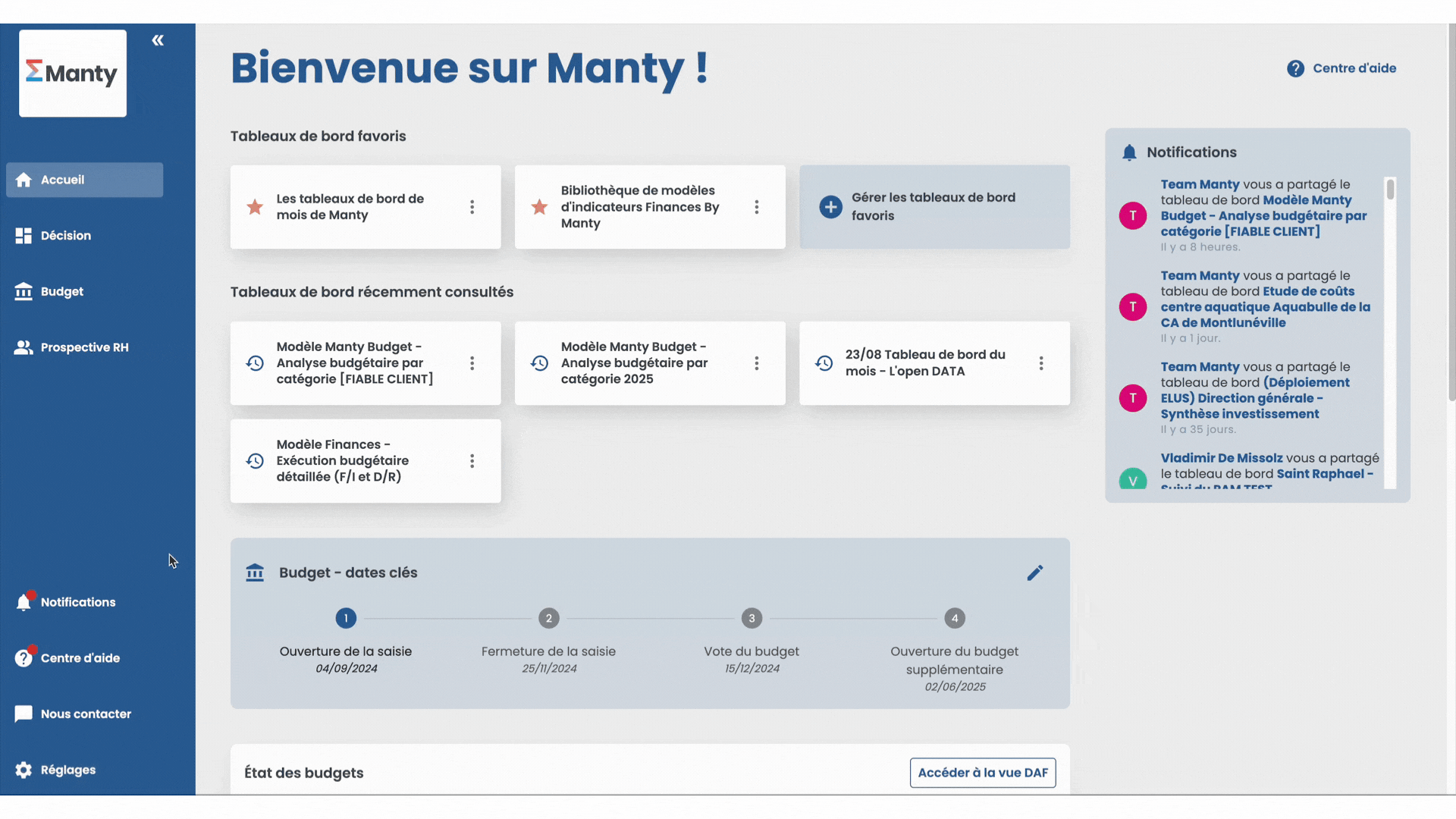The image size is (1456, 819).
Task: Click the sidebar Notifications bell icon
Action: coord(24,602)
